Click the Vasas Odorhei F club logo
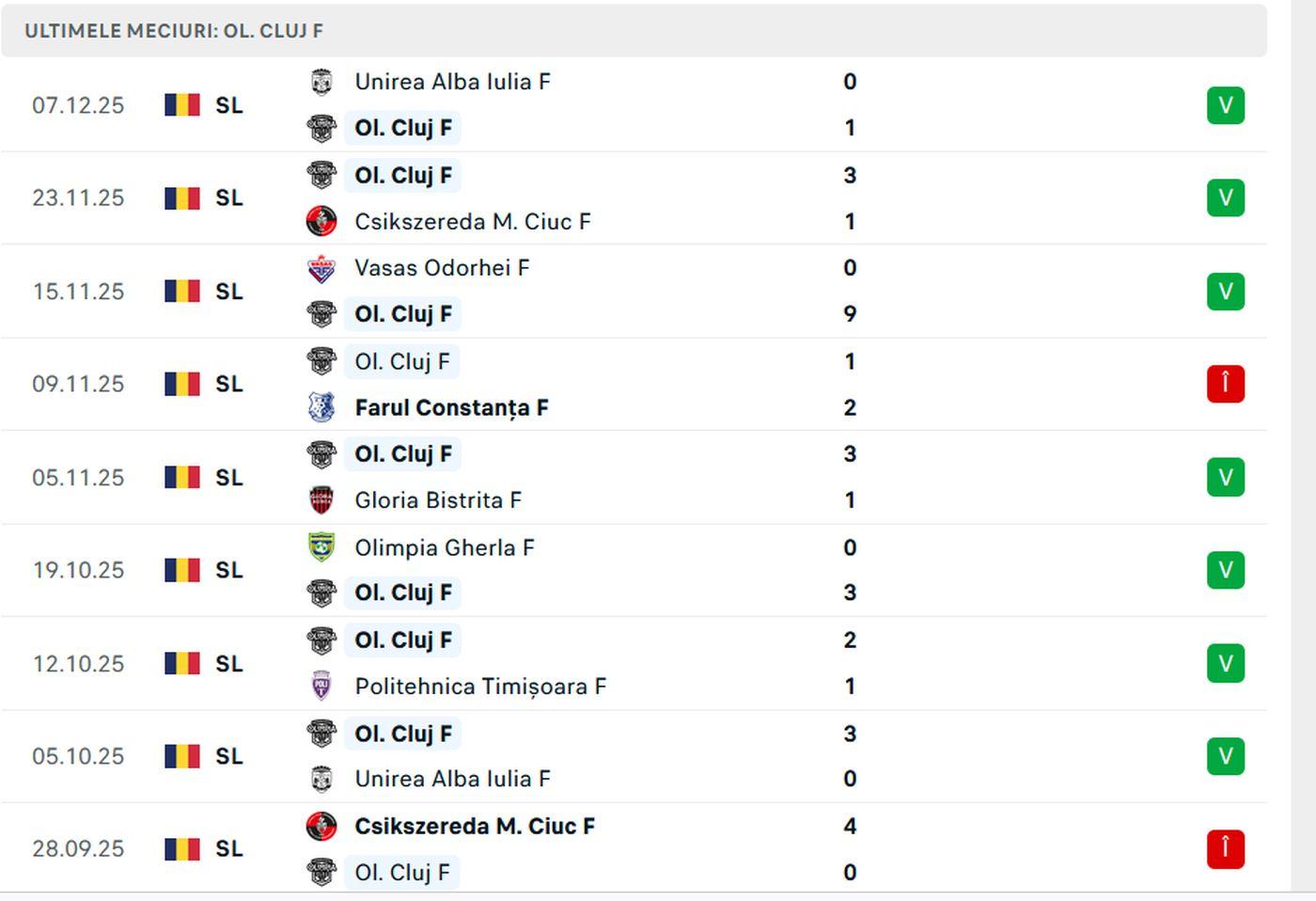The height and width of the screenshot is (901, 1316). pyautogui.click(x=321, y=268)
